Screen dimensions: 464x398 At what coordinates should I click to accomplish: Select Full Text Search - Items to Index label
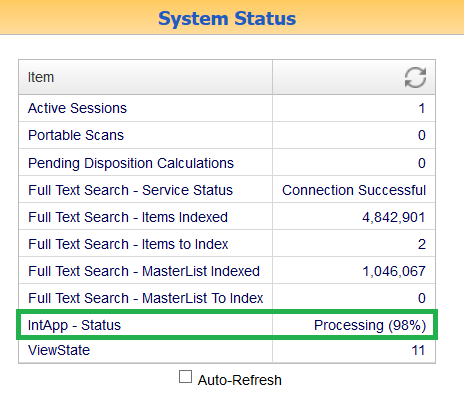point(128,244)
